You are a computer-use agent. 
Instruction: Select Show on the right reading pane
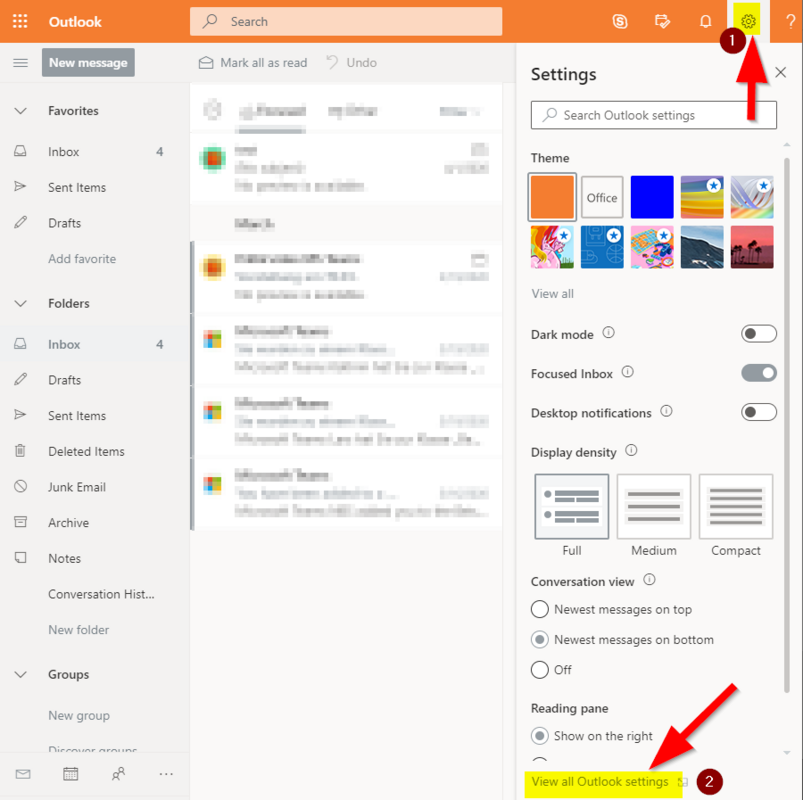point(539,735)
